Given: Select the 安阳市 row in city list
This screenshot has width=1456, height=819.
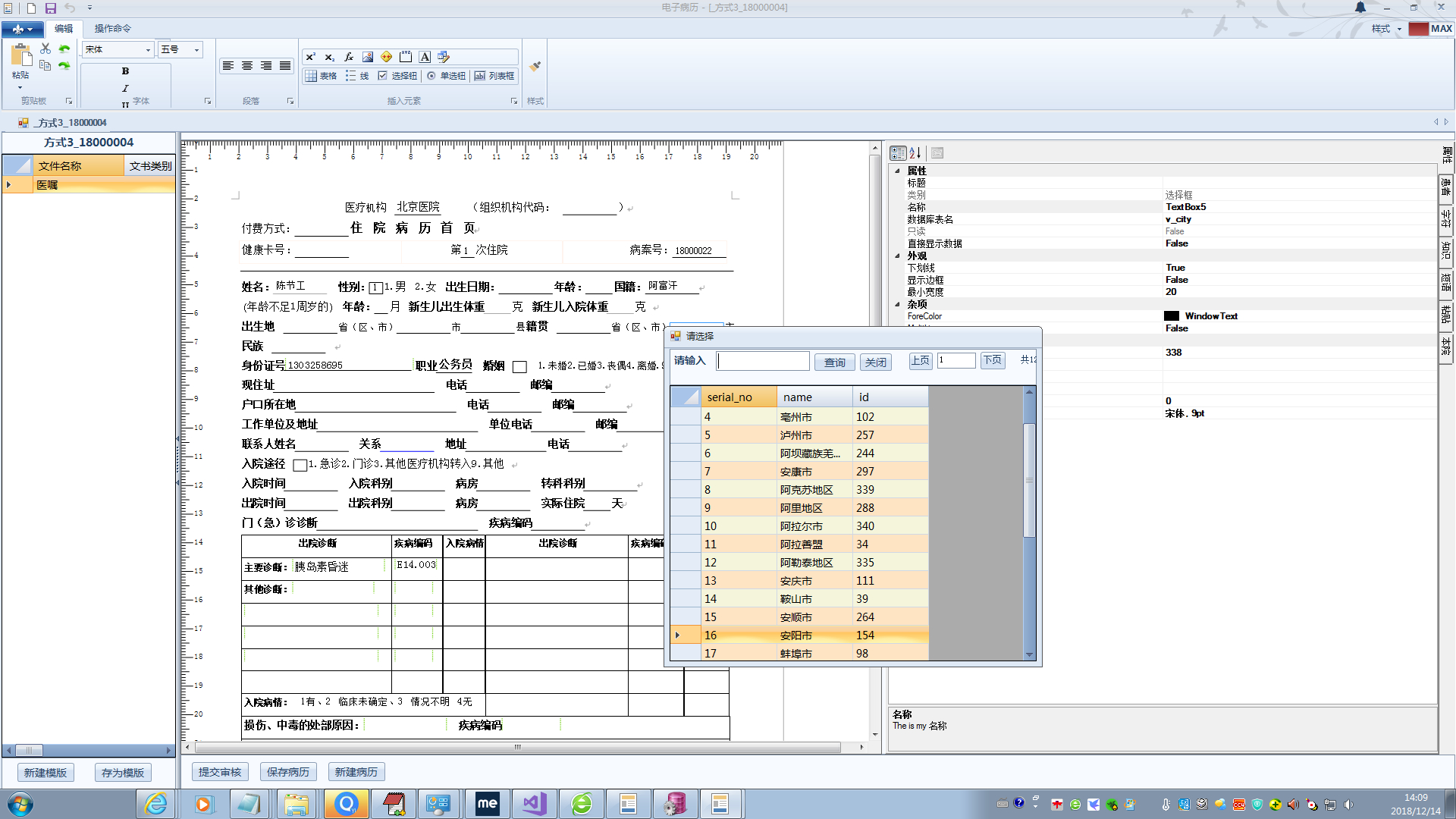Looking at the screenshot, I should click(799, 635).
